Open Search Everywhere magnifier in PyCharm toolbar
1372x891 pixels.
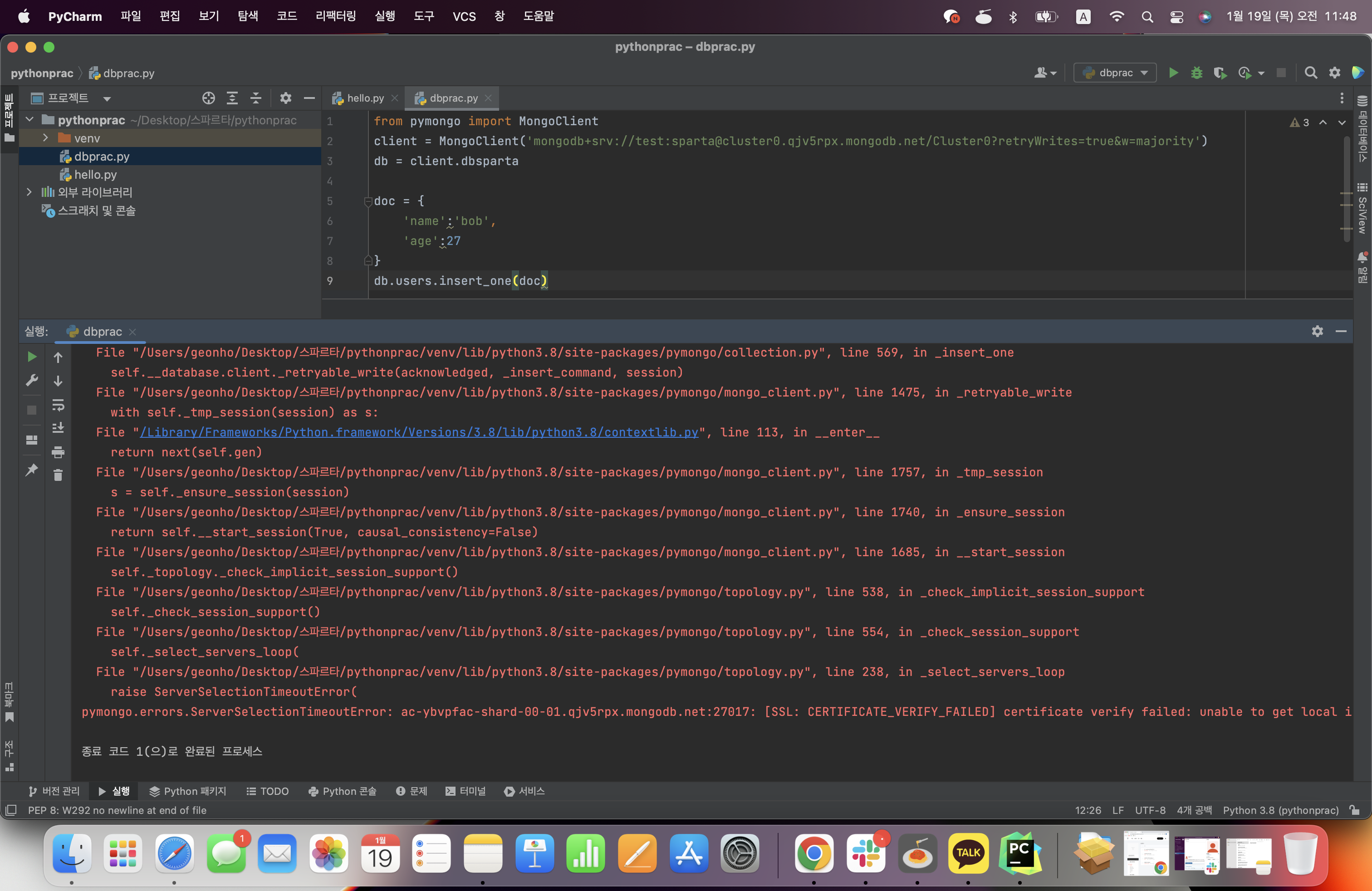click(1311, 73)
